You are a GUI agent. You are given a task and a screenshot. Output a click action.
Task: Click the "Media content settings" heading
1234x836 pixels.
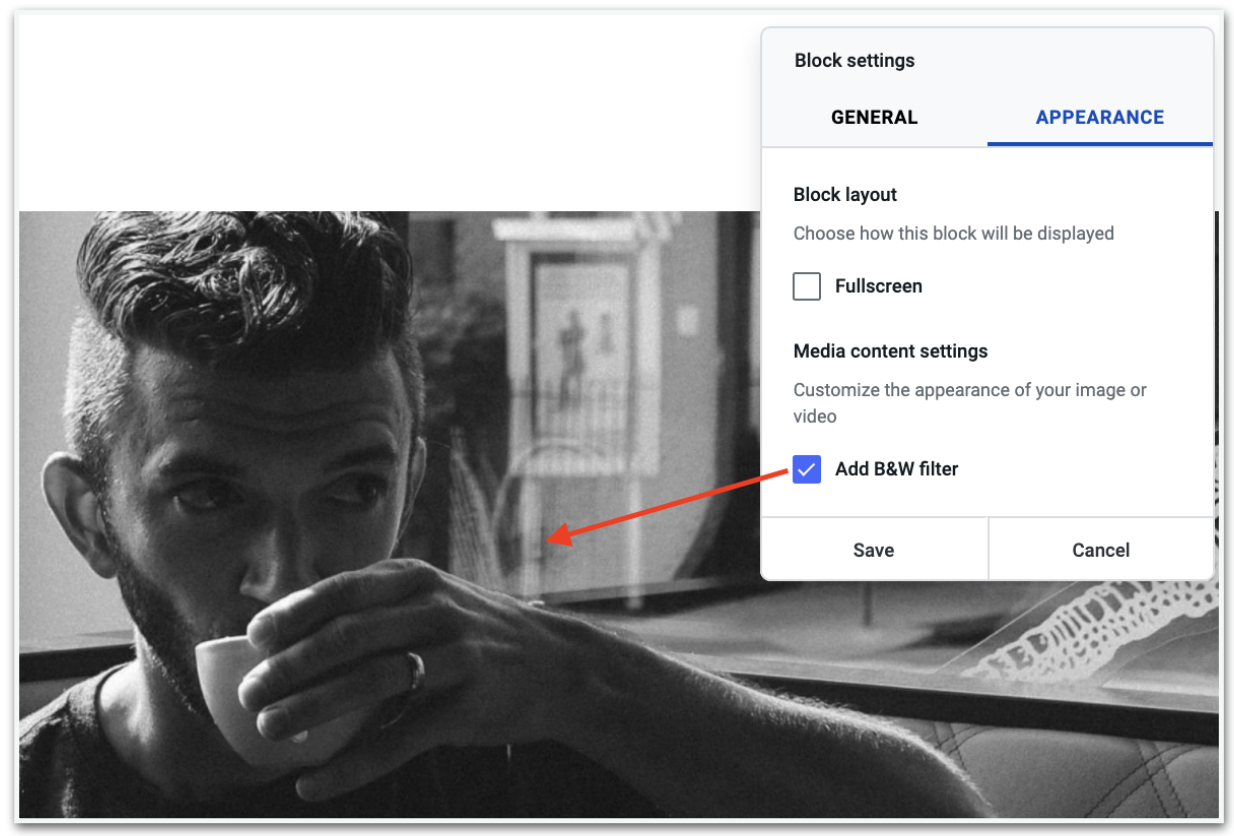point(890,351)
